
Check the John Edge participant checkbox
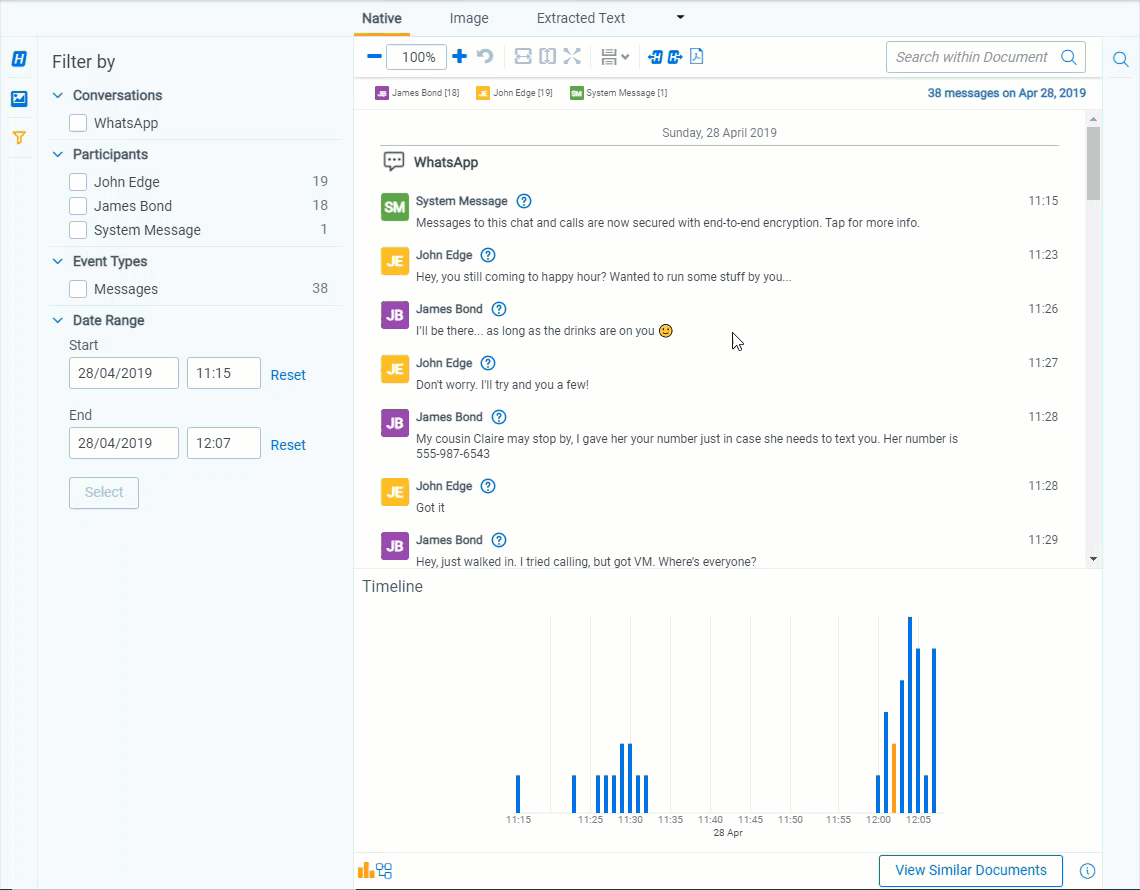coord(78,182)
